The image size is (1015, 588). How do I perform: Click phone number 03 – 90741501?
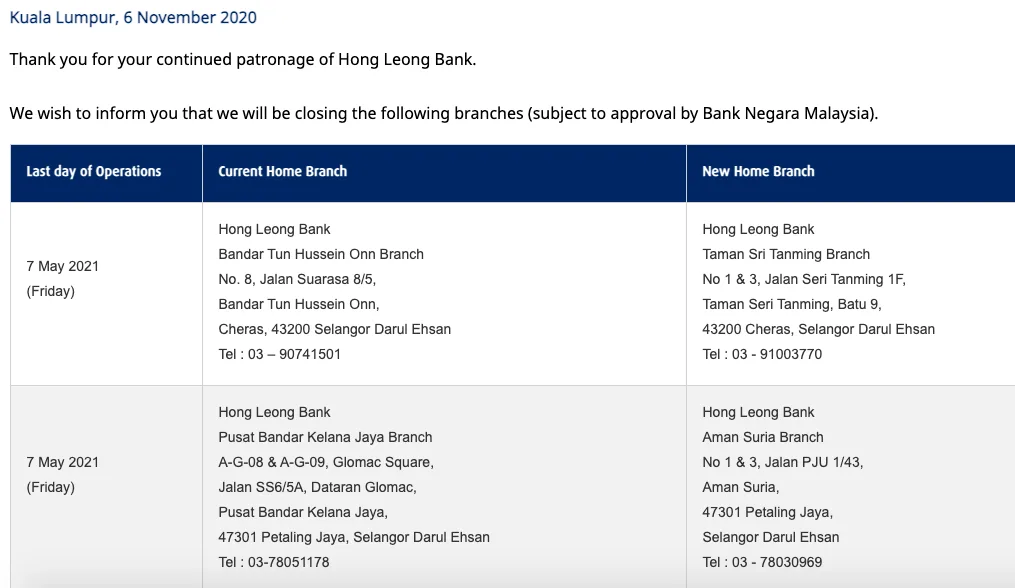280,354
